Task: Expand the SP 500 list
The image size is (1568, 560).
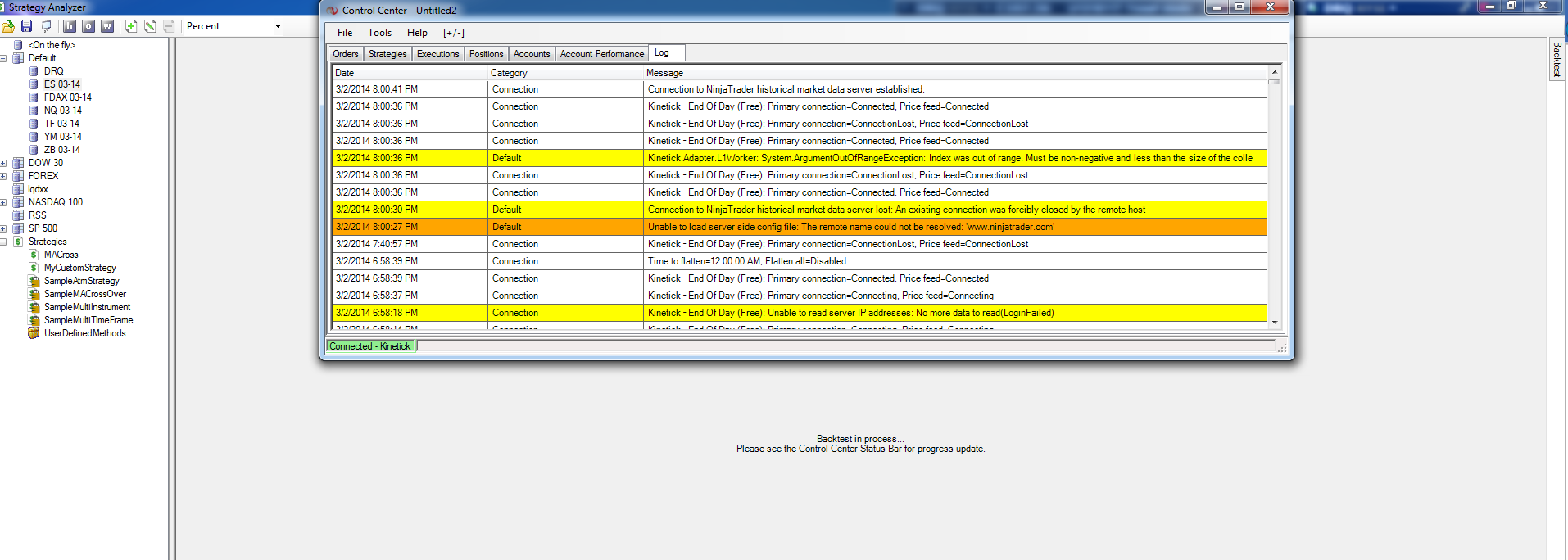Action: point(3,228)
